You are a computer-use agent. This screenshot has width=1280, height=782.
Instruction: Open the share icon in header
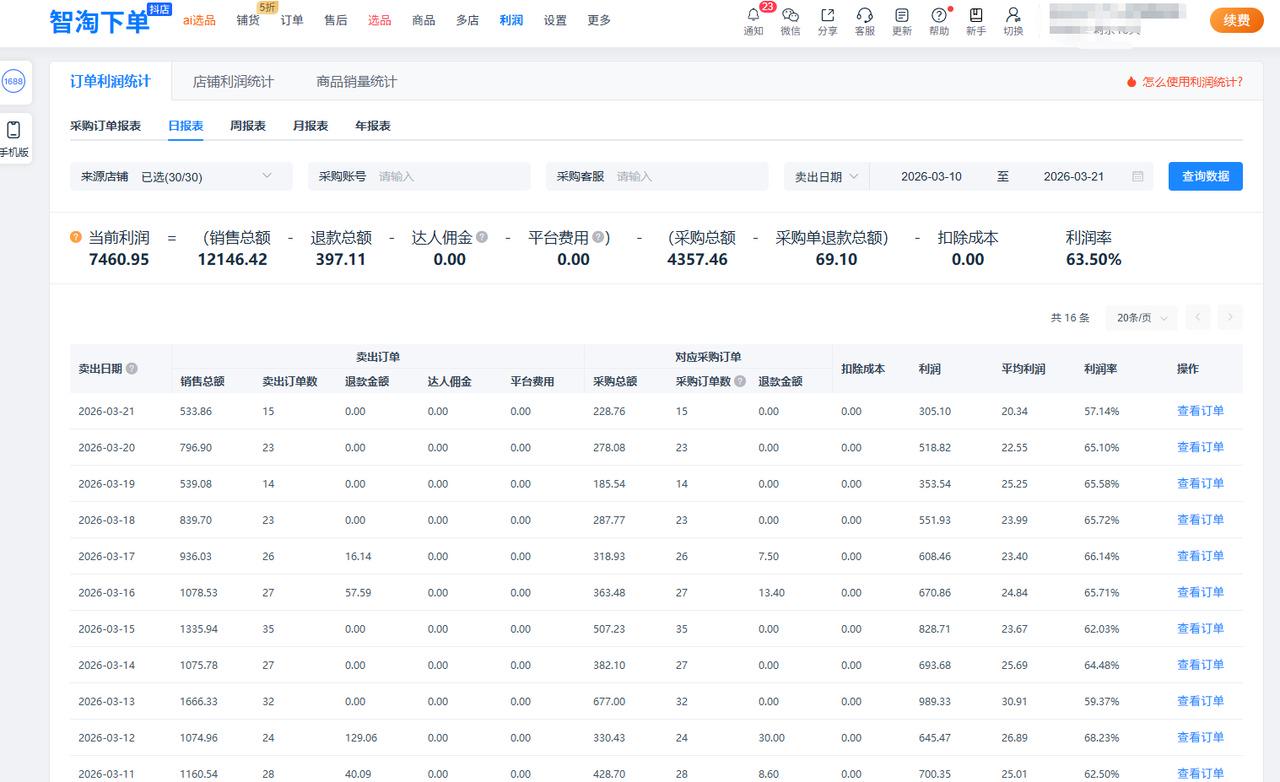827,16
